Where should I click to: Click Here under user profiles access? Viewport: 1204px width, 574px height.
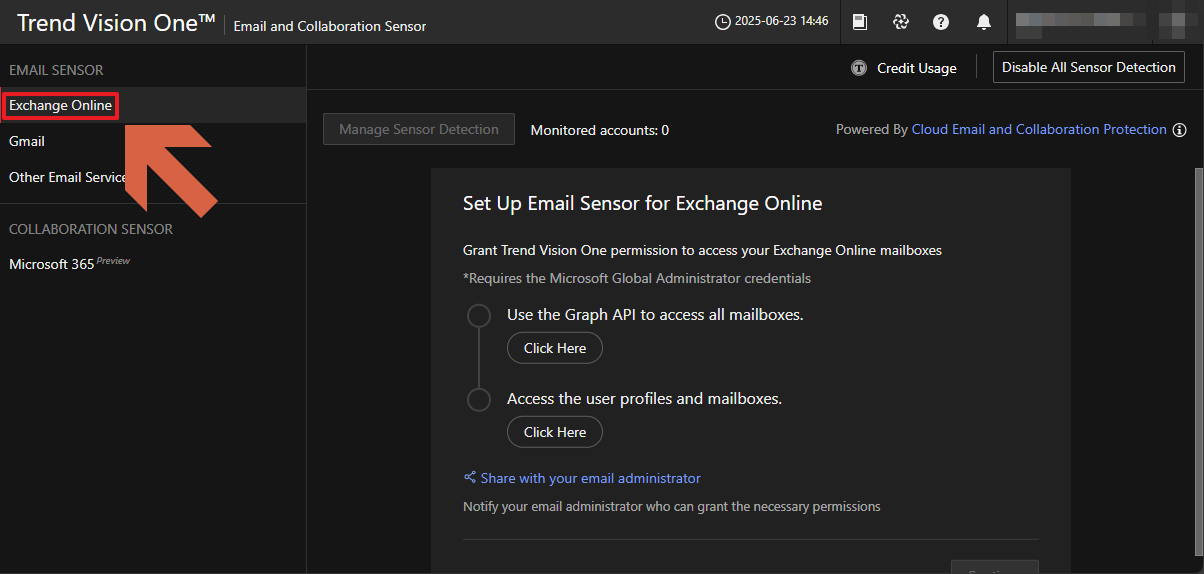point(554,432)
